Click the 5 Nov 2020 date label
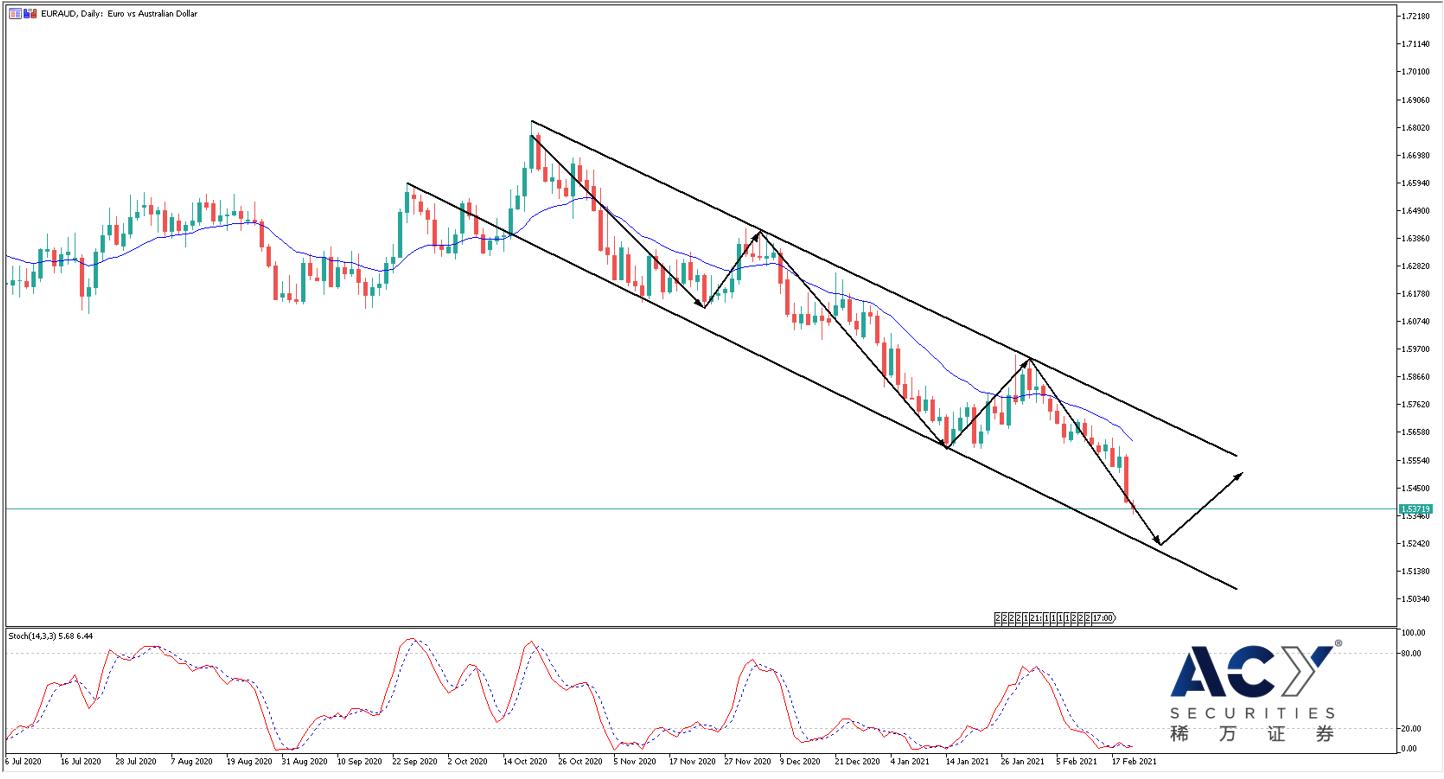The width and height of the screenshot is (1444, 779). (x=635, y=761)
